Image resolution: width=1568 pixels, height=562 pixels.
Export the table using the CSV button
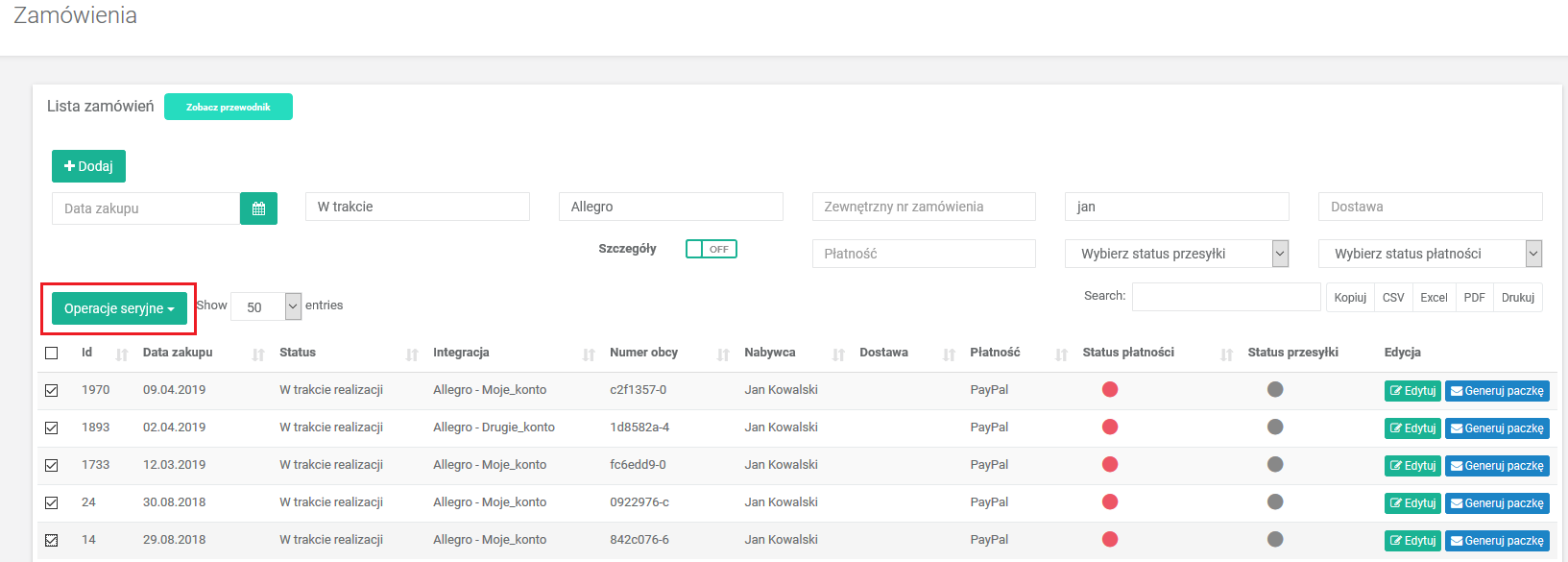[x=1393, y=298]
